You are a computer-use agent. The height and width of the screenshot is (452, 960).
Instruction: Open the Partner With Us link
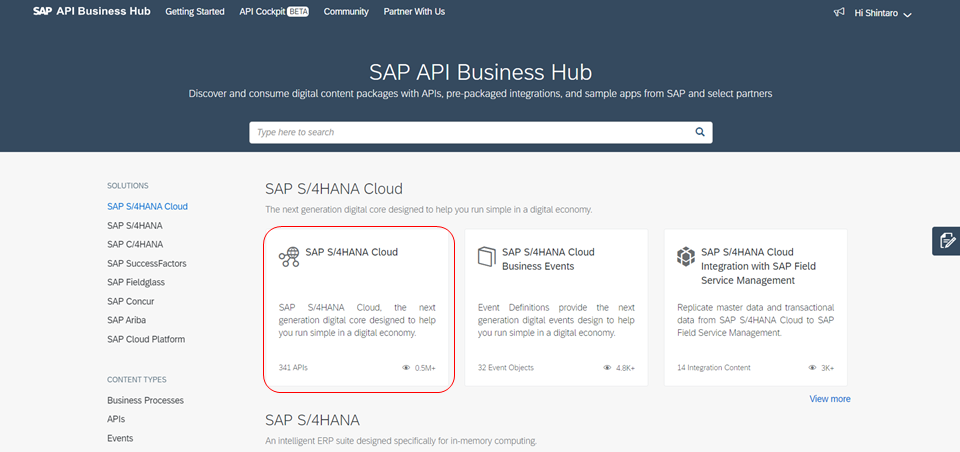click(414, 12)
